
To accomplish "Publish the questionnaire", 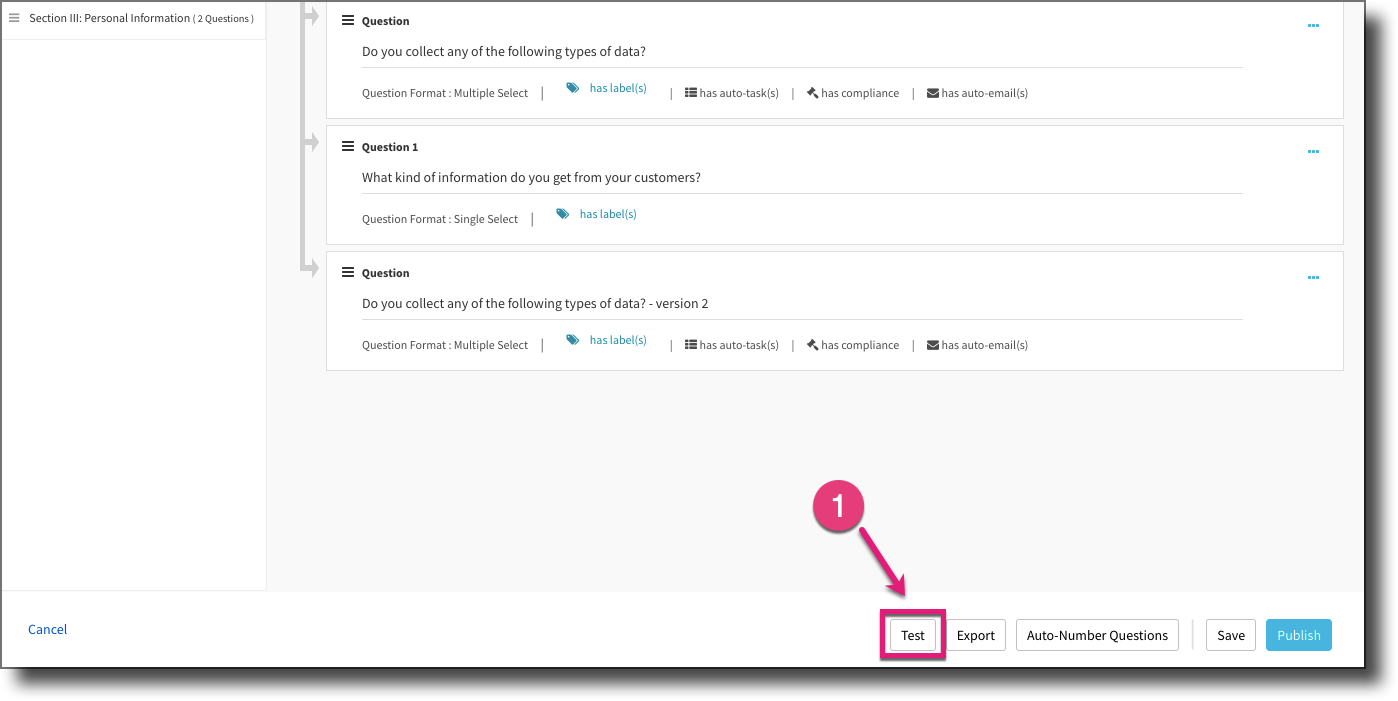I will tap(1298, 635).
